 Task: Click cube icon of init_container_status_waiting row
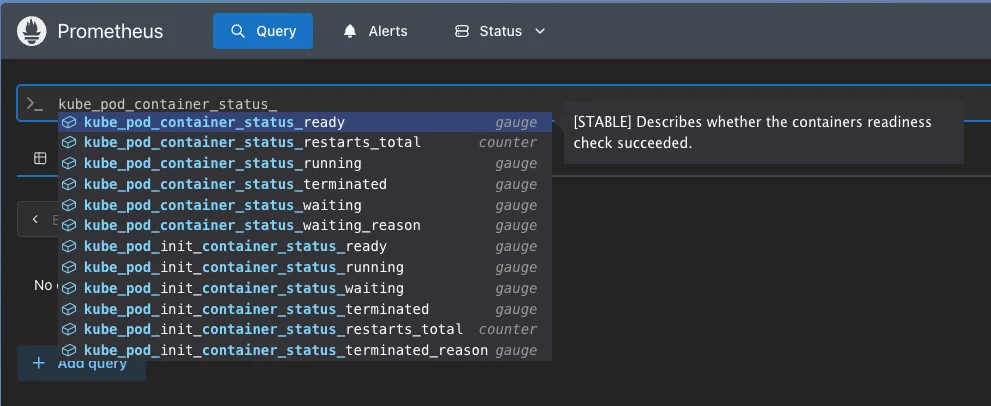coord(69,288)
